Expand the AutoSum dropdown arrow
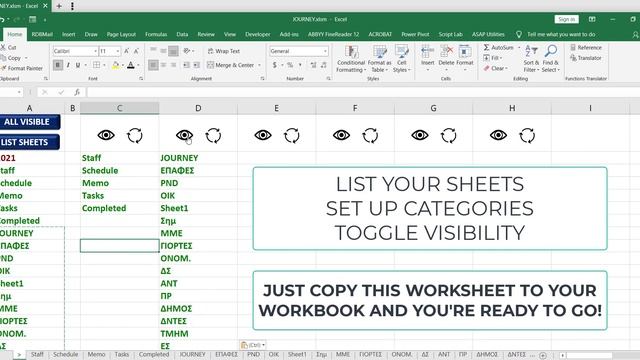Screen dimensions: 640x360 pos(519,48)
